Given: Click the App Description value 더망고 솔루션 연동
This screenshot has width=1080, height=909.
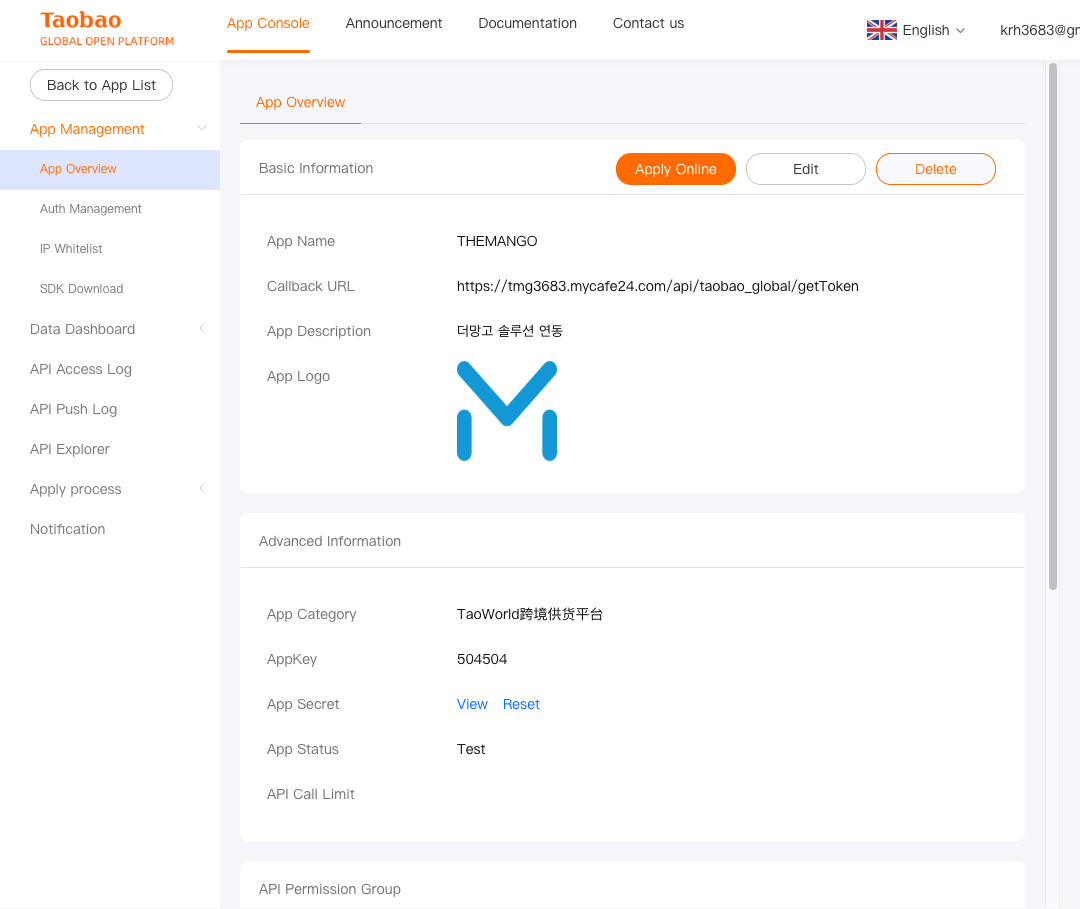Looking at the screenshot, I should [x=509, y=331].
